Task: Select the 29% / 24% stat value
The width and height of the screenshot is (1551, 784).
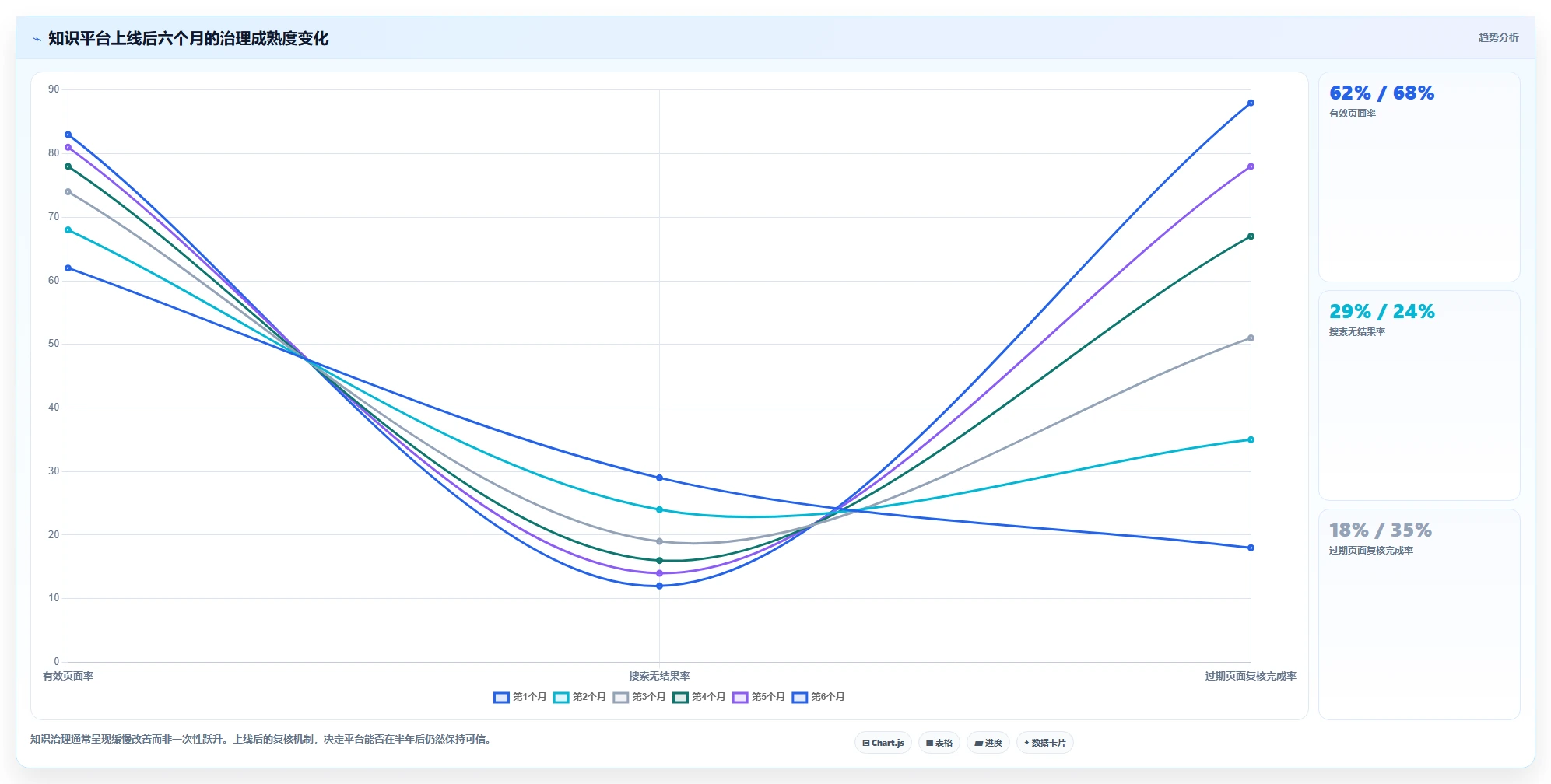Action: [x=1381, y=312]
